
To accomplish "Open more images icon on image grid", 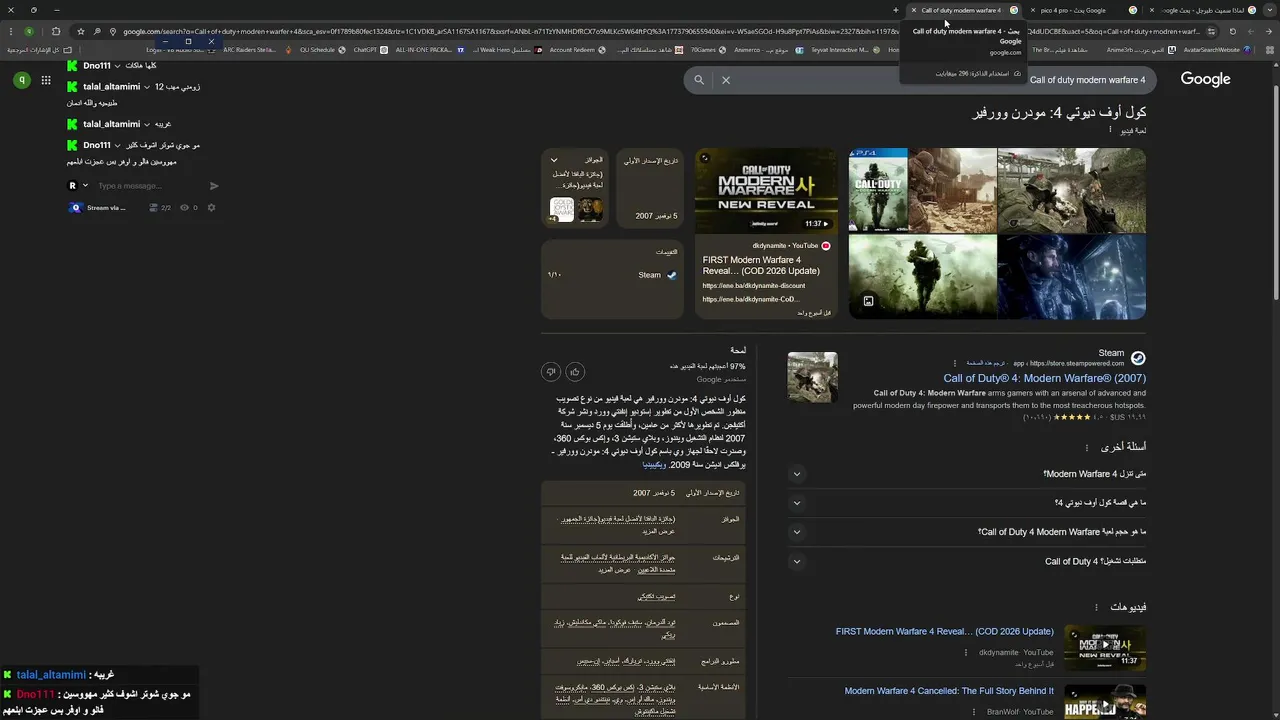I will pyautogui.click(x=868, y=301).
